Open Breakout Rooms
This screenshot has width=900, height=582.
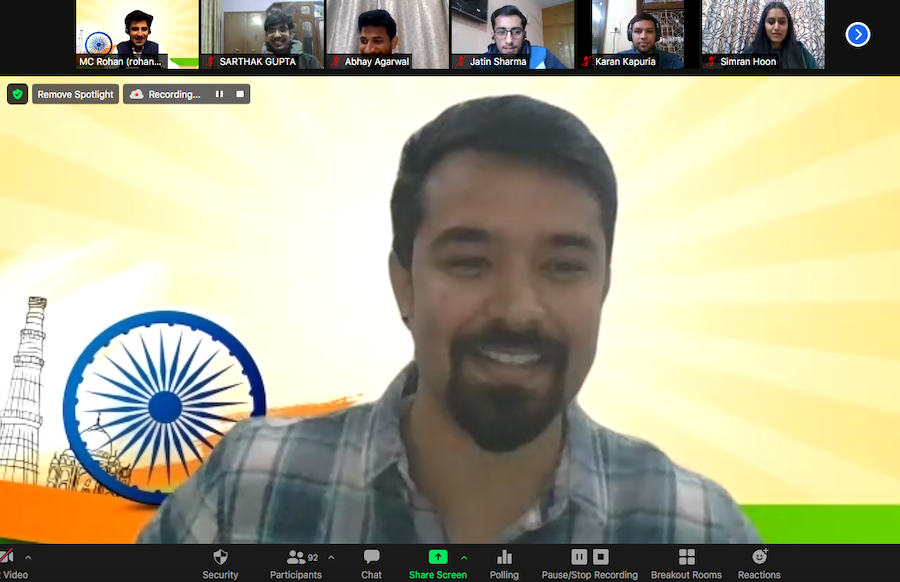[x=686, y=564]
